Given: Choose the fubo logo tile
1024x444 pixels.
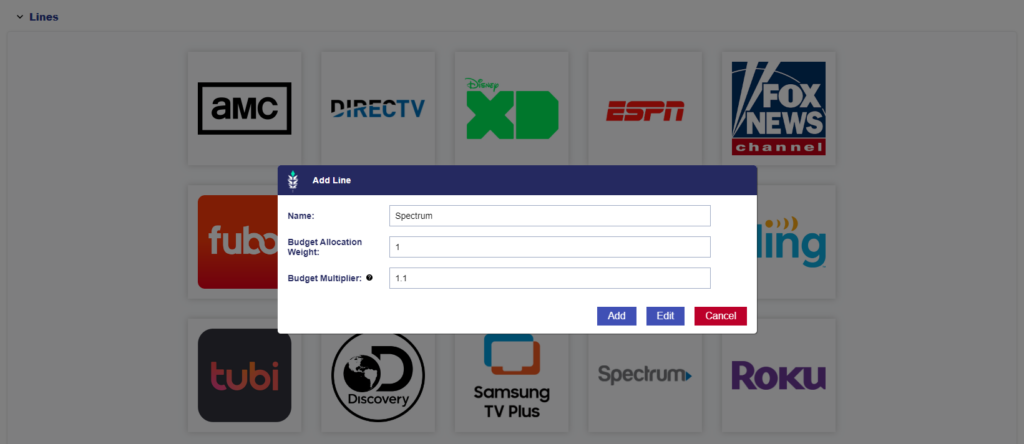Looking at the screenshot, I should tap(238, 242).
